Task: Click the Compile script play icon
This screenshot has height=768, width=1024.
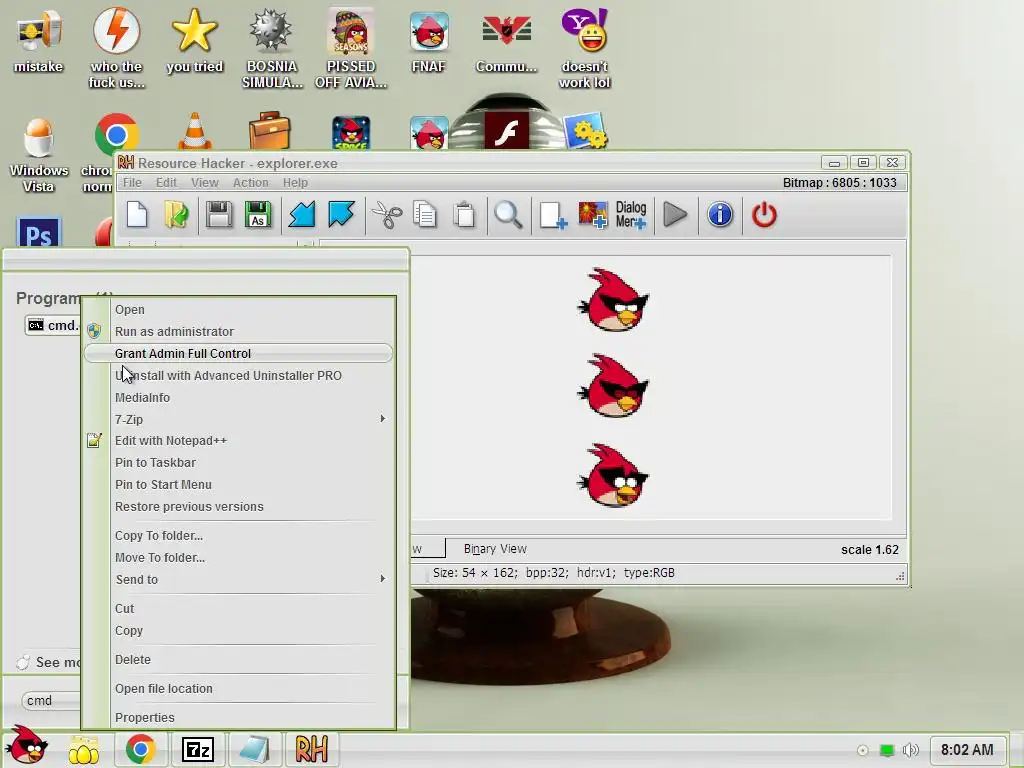Action: [x=675, y=215]
